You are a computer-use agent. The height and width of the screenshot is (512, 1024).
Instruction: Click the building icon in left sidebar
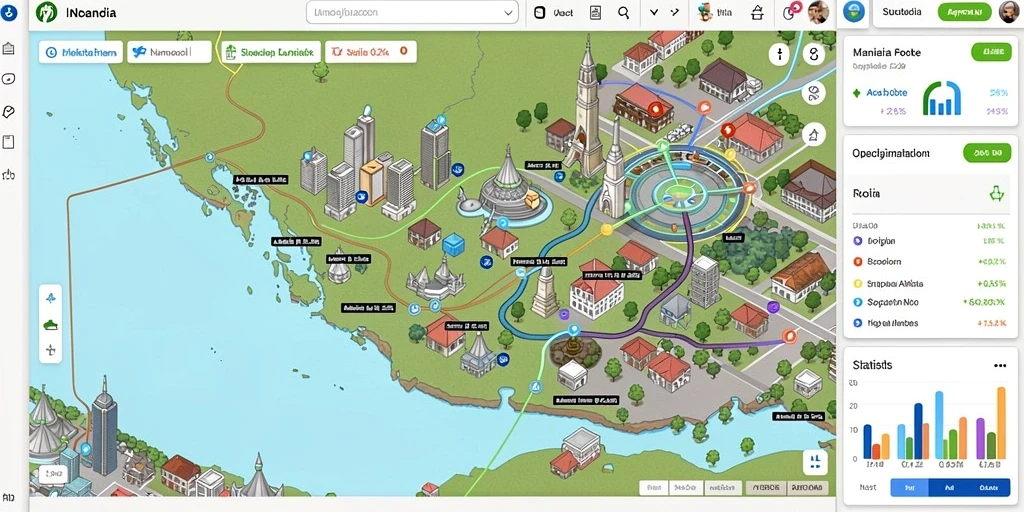(x=8, y=48)
